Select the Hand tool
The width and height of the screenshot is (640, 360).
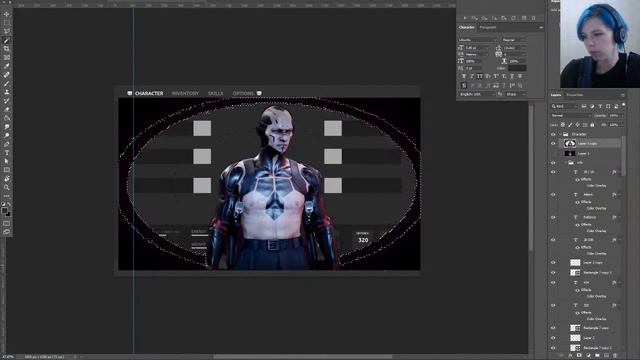click(7, 179)
